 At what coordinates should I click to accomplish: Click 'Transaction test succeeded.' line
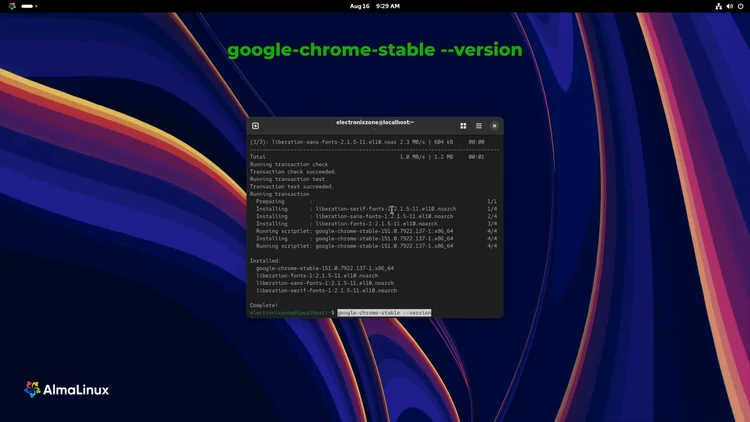[x=292, y=187]
